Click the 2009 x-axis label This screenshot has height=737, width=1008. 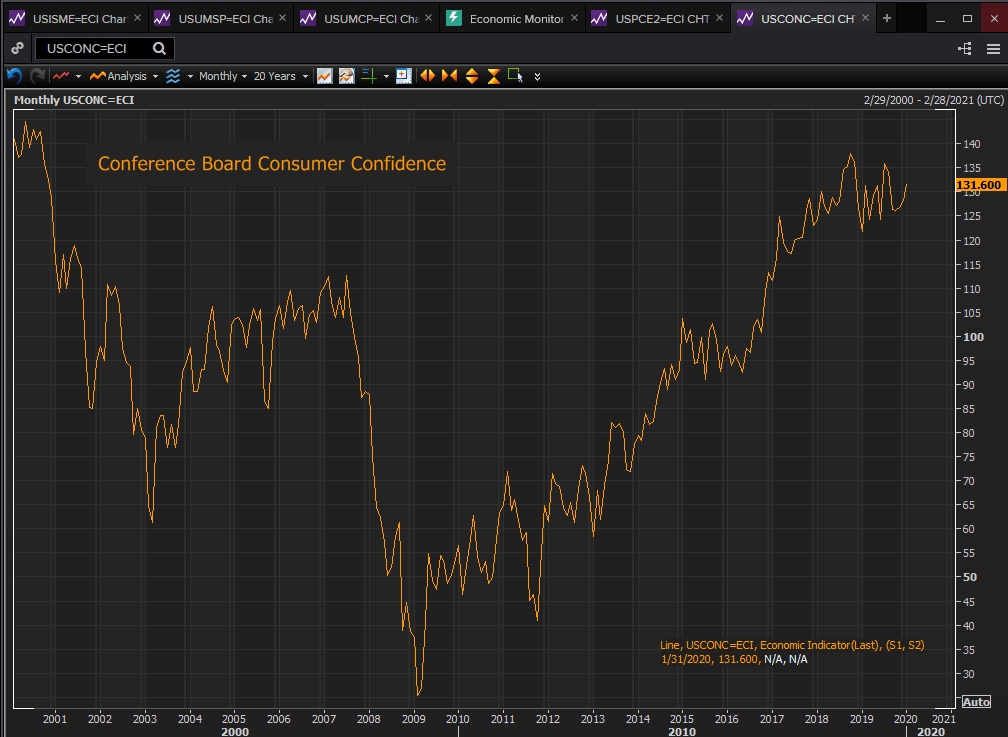coord(413,719)
